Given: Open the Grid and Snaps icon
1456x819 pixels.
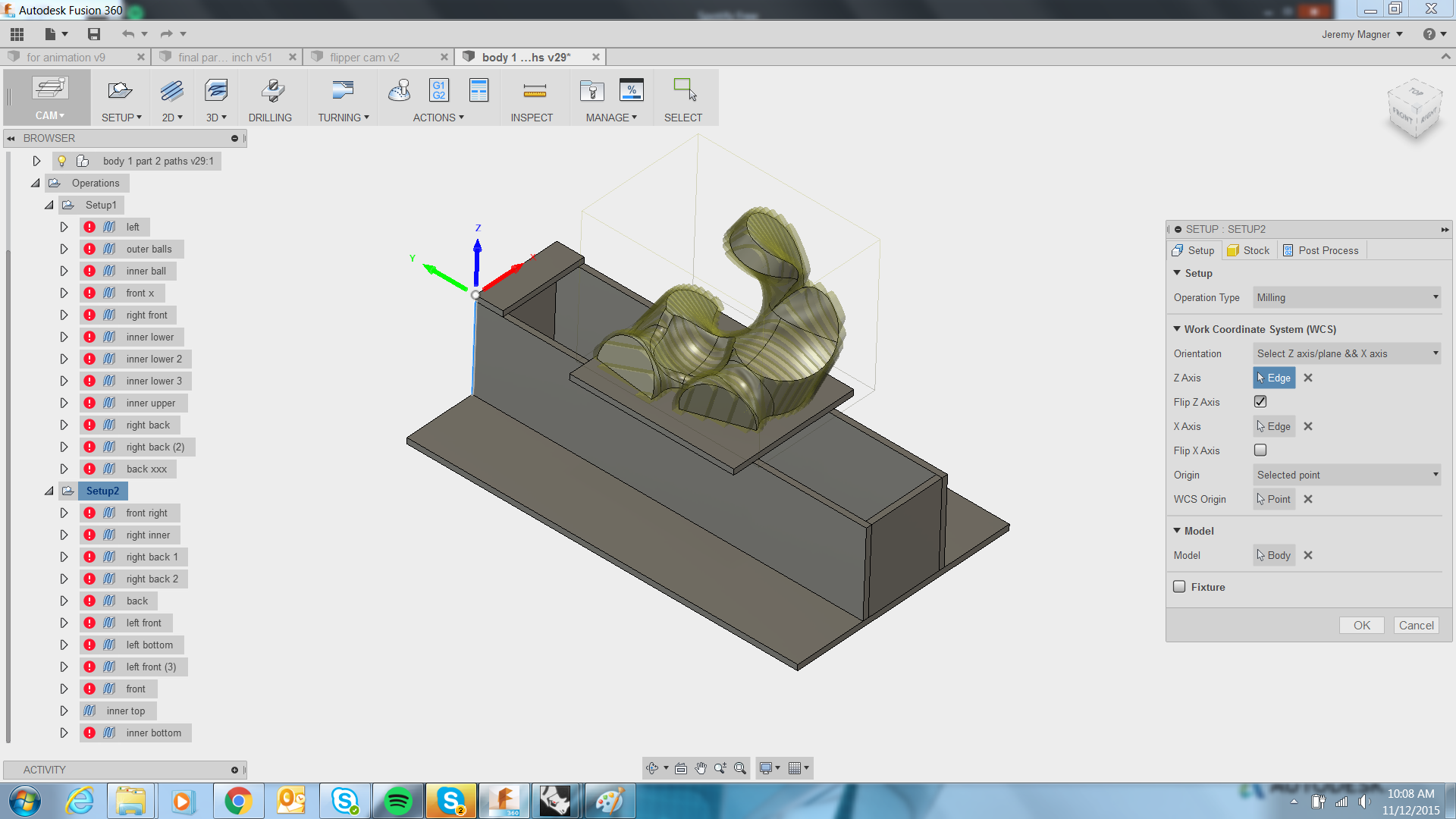Looking at the screenshot, I should tap(795, 768).
